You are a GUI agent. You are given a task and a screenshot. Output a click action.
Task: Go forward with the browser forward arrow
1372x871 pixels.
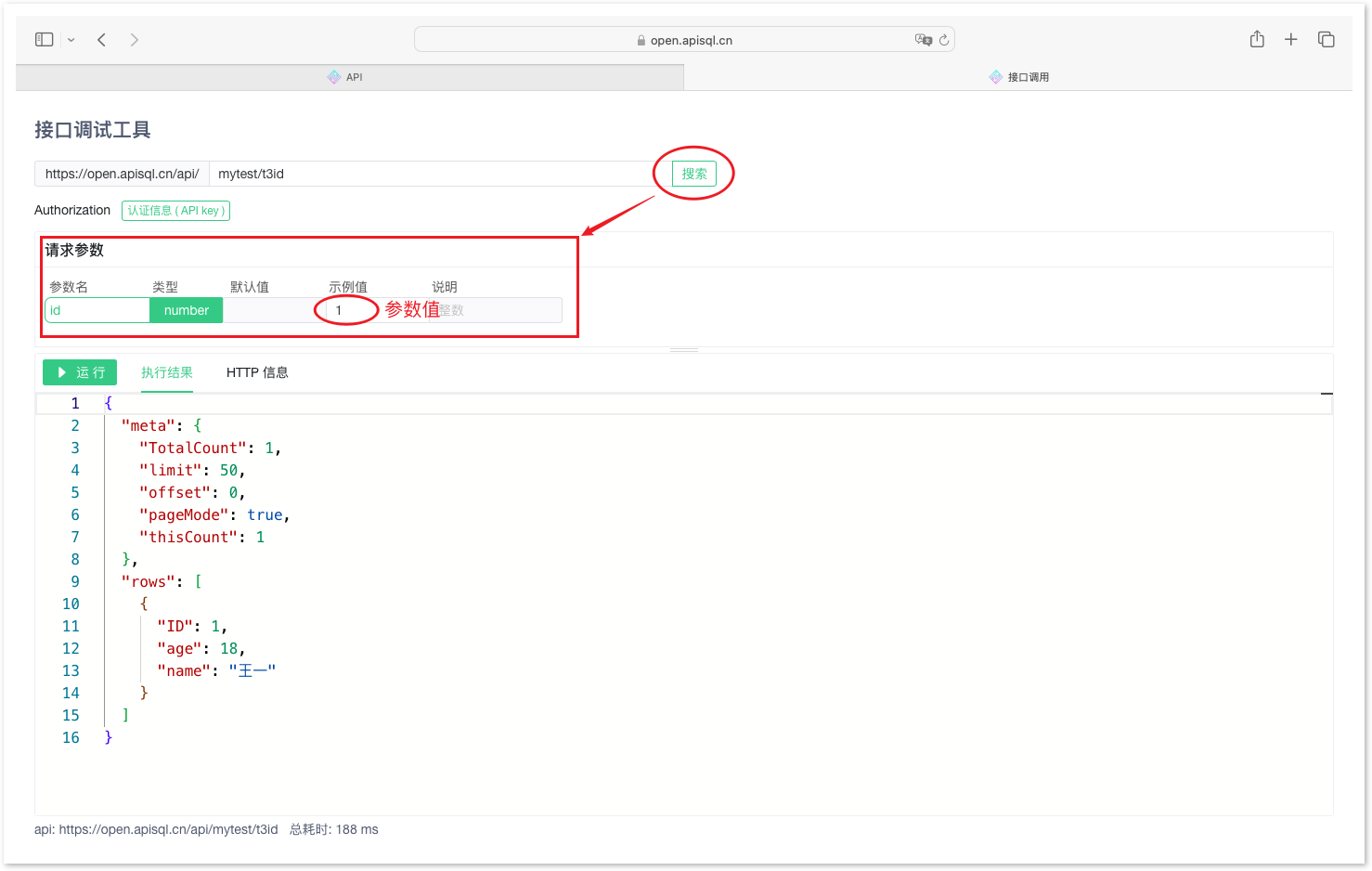coord(135,39)
